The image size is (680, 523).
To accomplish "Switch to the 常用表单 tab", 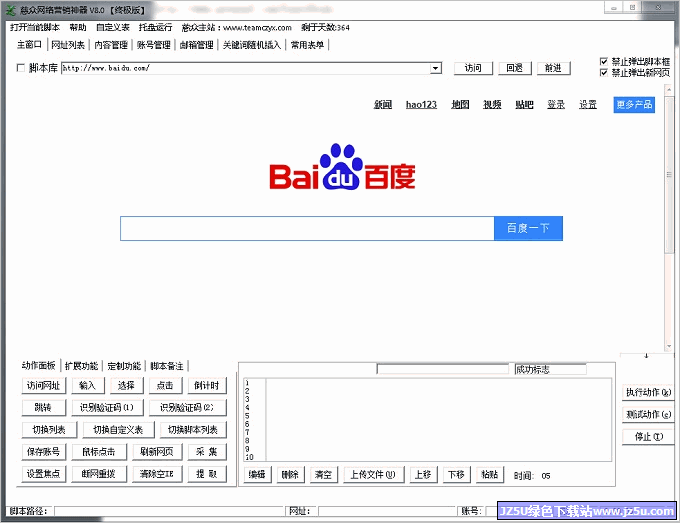I will click(307, 45).
